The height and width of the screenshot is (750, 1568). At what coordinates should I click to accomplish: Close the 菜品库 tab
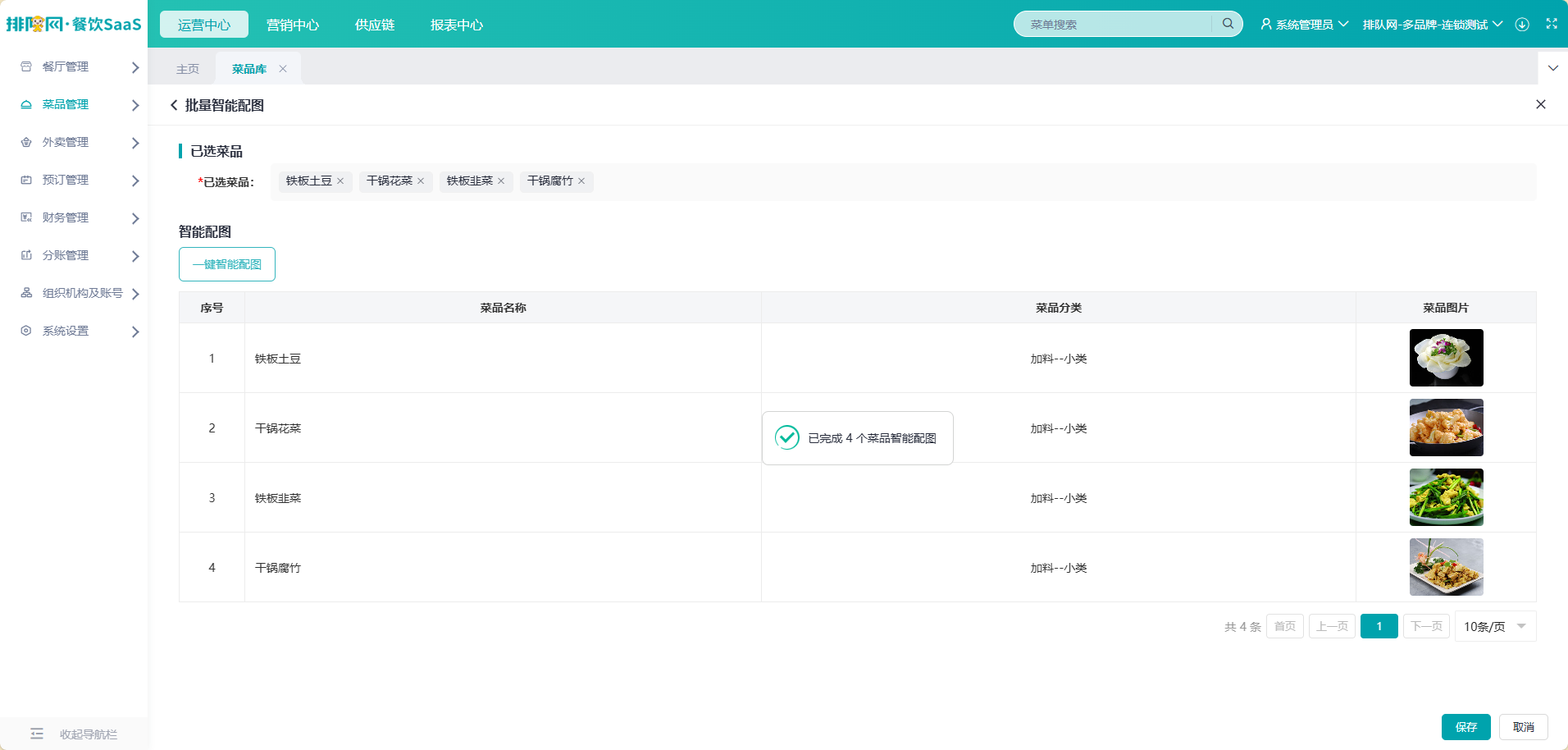tap(283, 69)
